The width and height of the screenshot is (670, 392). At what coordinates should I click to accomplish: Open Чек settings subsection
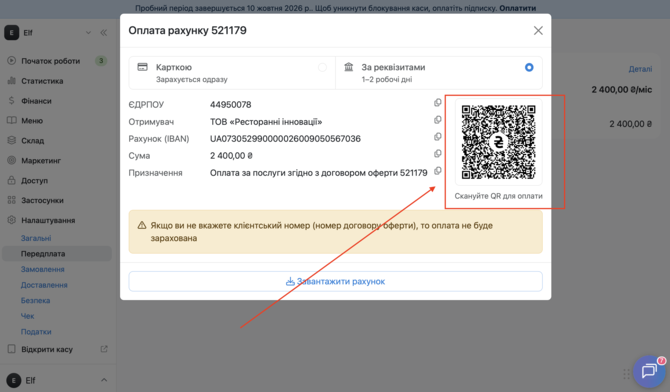(x=27, y=316)
